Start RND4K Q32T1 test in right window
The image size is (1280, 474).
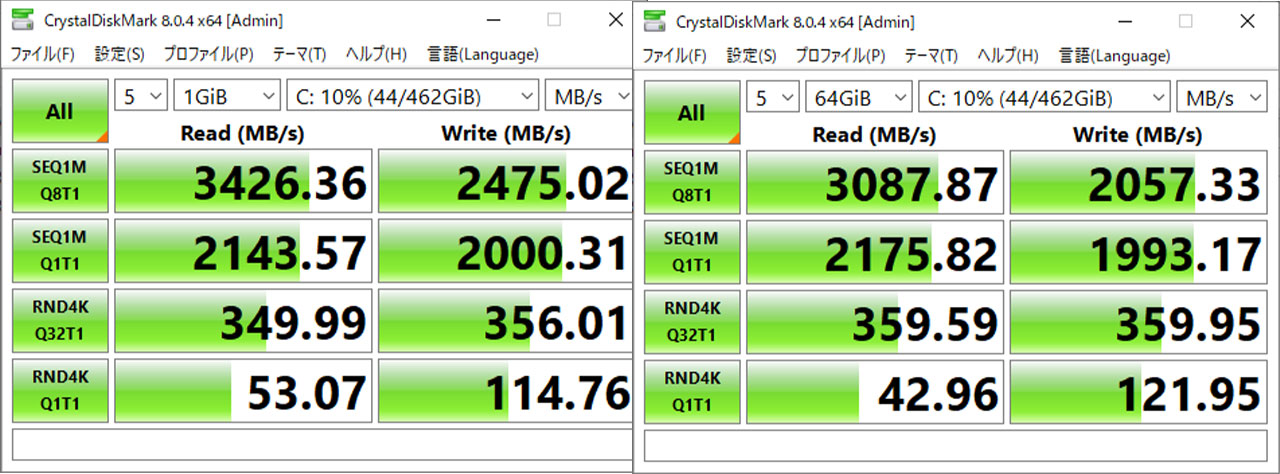point(692,322)
